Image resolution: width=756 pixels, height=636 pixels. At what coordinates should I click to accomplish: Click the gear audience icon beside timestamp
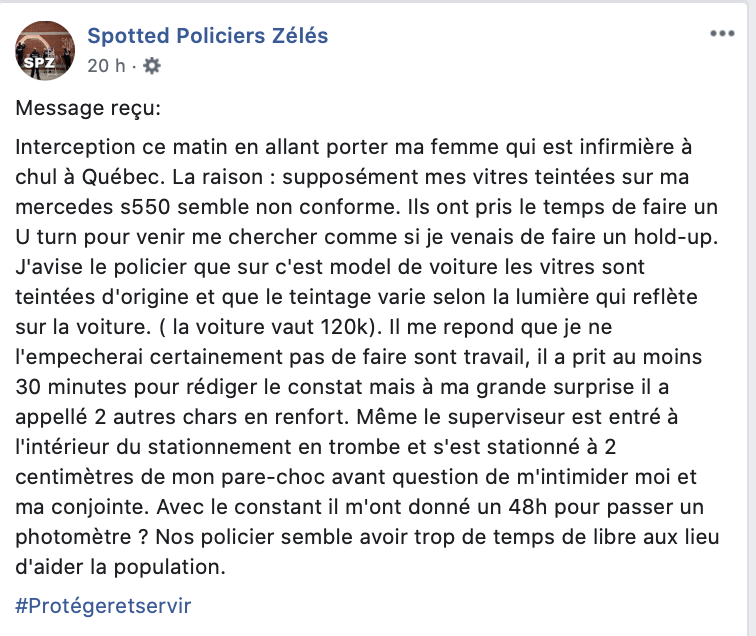[x=152, y=66]
